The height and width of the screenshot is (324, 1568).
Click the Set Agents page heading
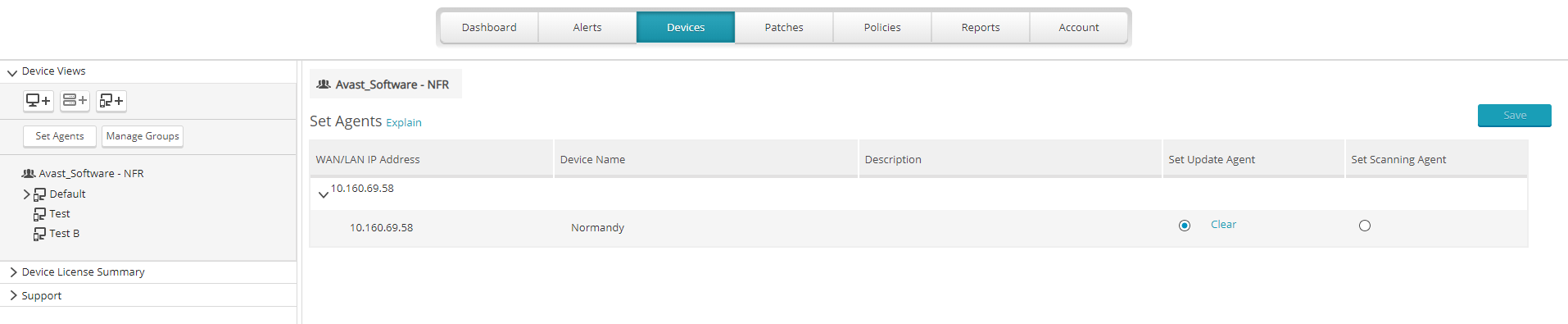tap(346, 121)
